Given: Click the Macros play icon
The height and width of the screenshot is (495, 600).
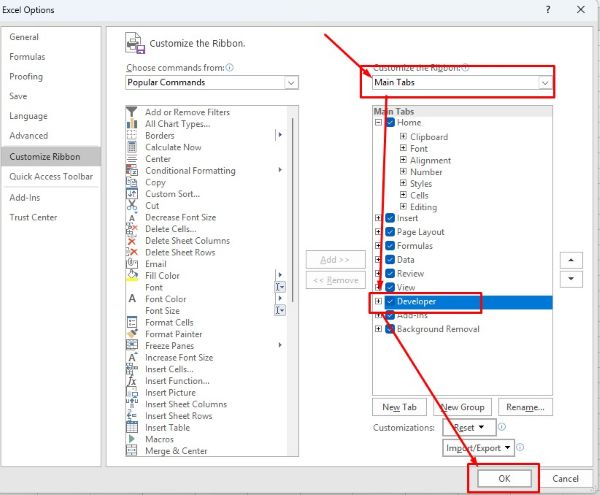Looking at the screenshot, I should [x=132, y=439].
